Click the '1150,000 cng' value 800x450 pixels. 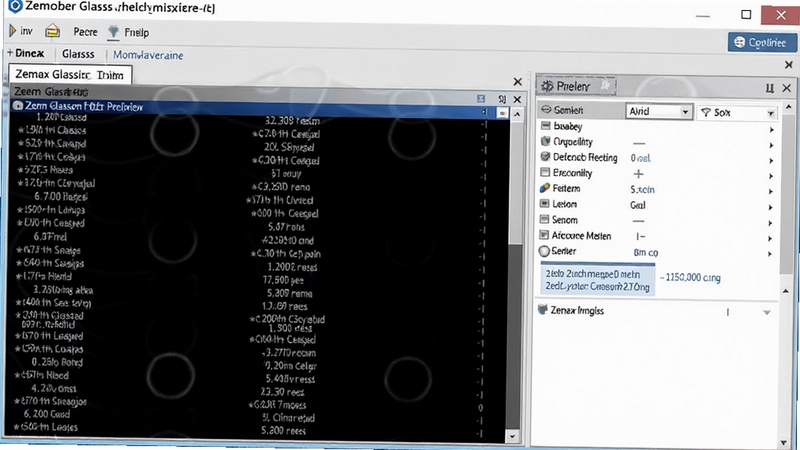pyautogui.click(x=692, y=278)
